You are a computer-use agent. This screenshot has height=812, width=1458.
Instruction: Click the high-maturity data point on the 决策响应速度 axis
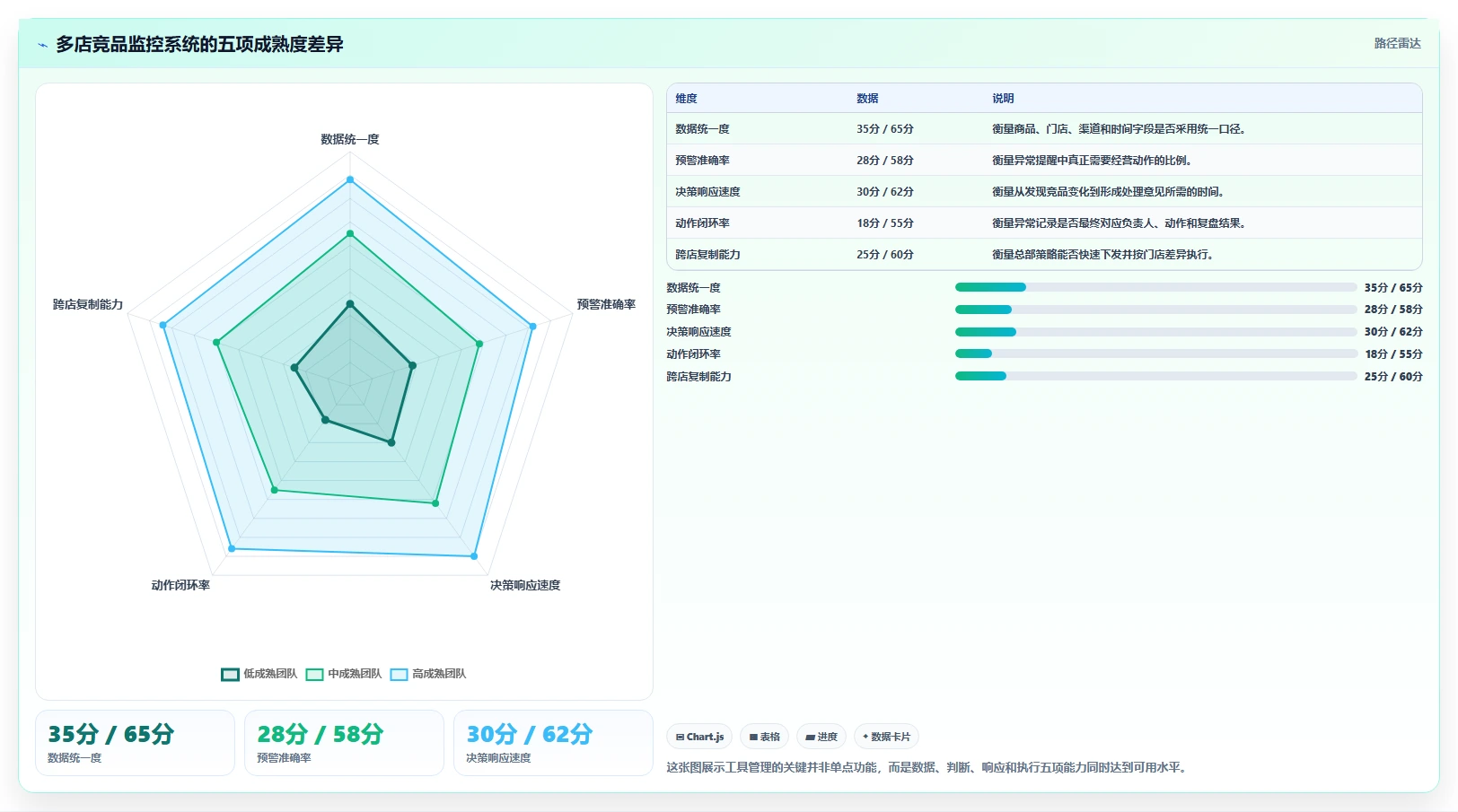[474, 556]
